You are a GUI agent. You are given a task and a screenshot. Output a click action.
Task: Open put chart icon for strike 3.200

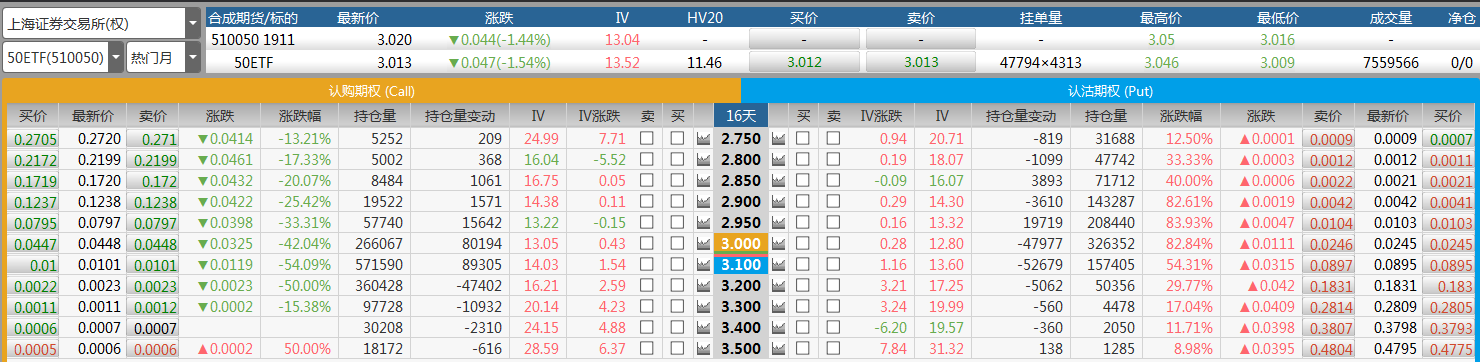pos(778,285)
